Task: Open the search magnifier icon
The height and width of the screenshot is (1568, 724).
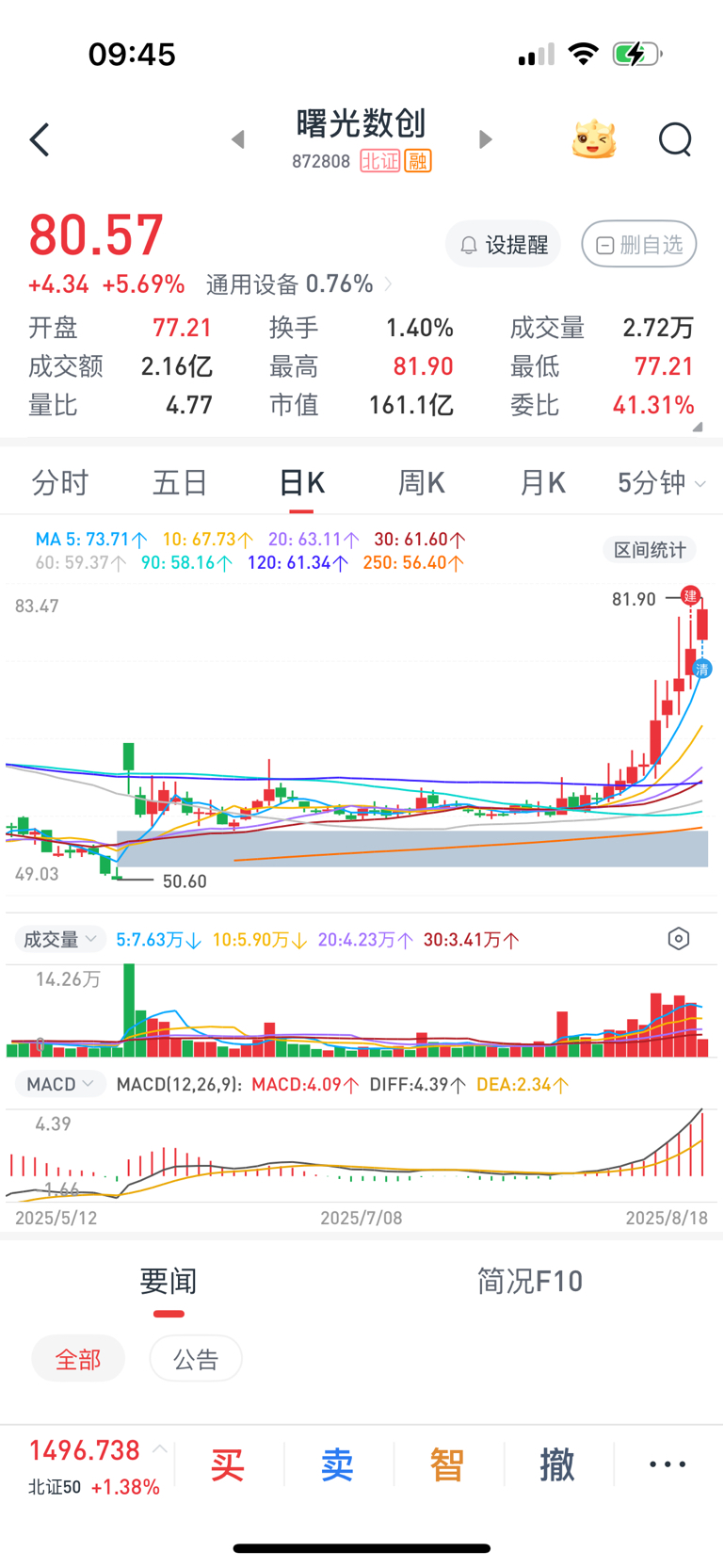Action: click(675, 139)
